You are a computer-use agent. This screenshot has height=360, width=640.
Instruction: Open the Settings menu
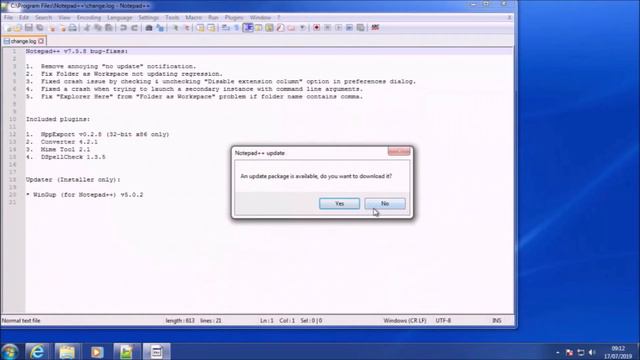149,18
